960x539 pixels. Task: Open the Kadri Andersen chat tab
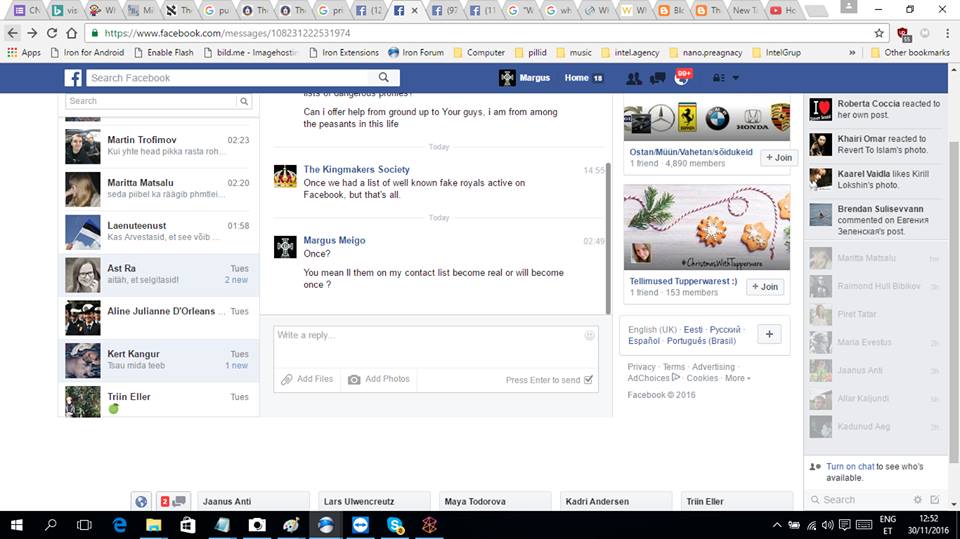tap(615, 501)
